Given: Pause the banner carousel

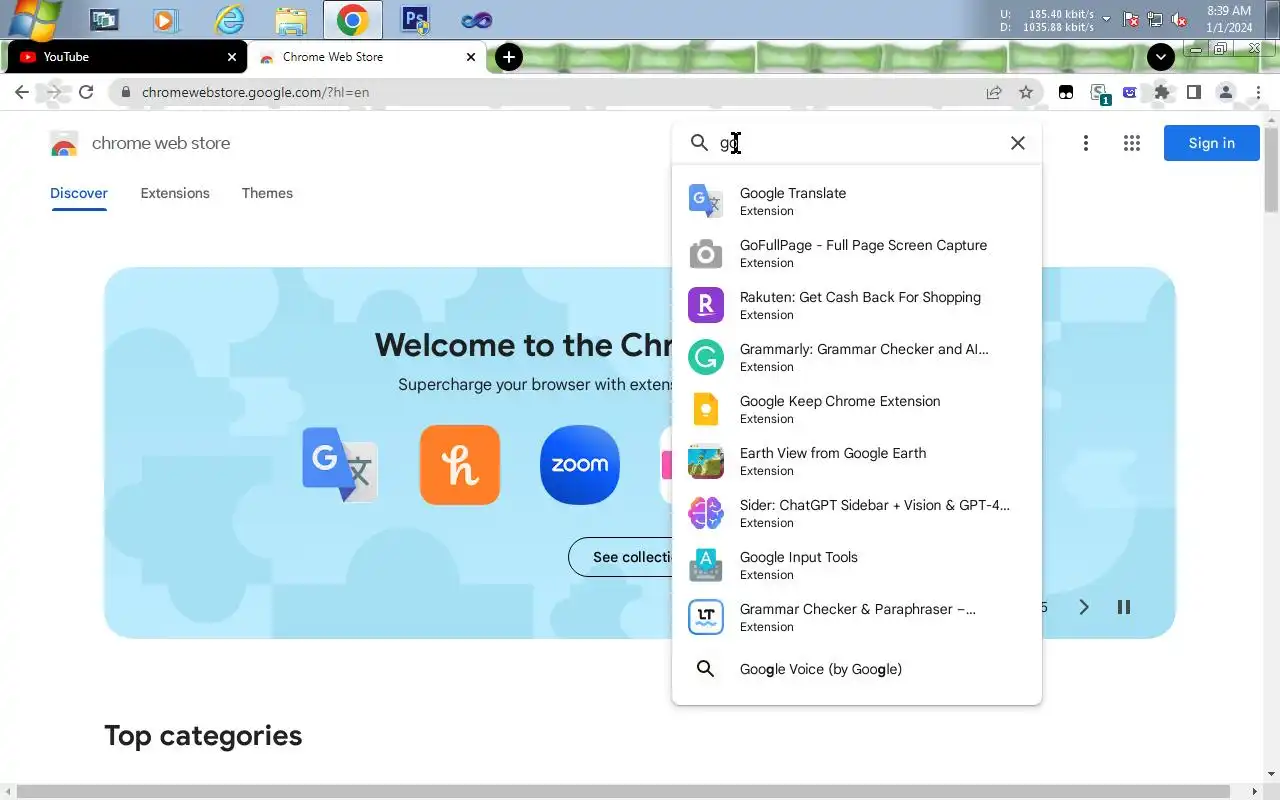Looking at the screenshot, I should pyautogui.click(x=1124, y=607).
